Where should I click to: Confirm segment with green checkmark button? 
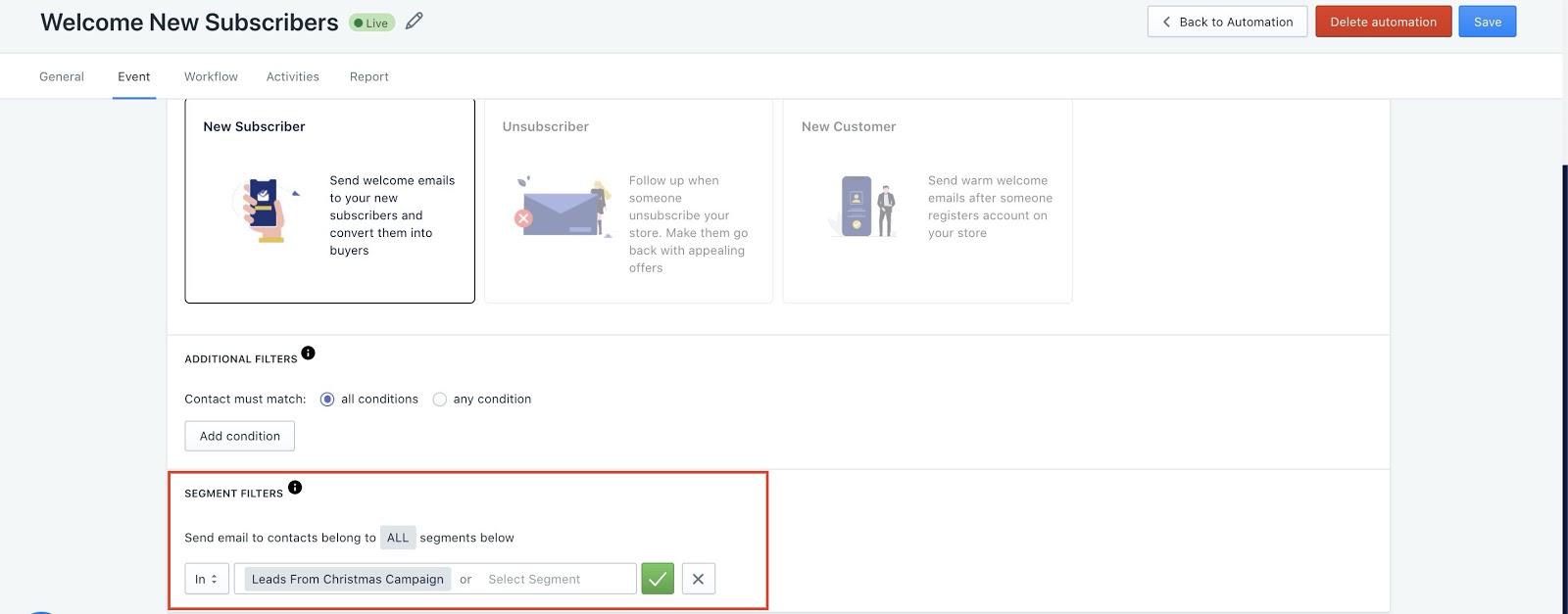658,579
